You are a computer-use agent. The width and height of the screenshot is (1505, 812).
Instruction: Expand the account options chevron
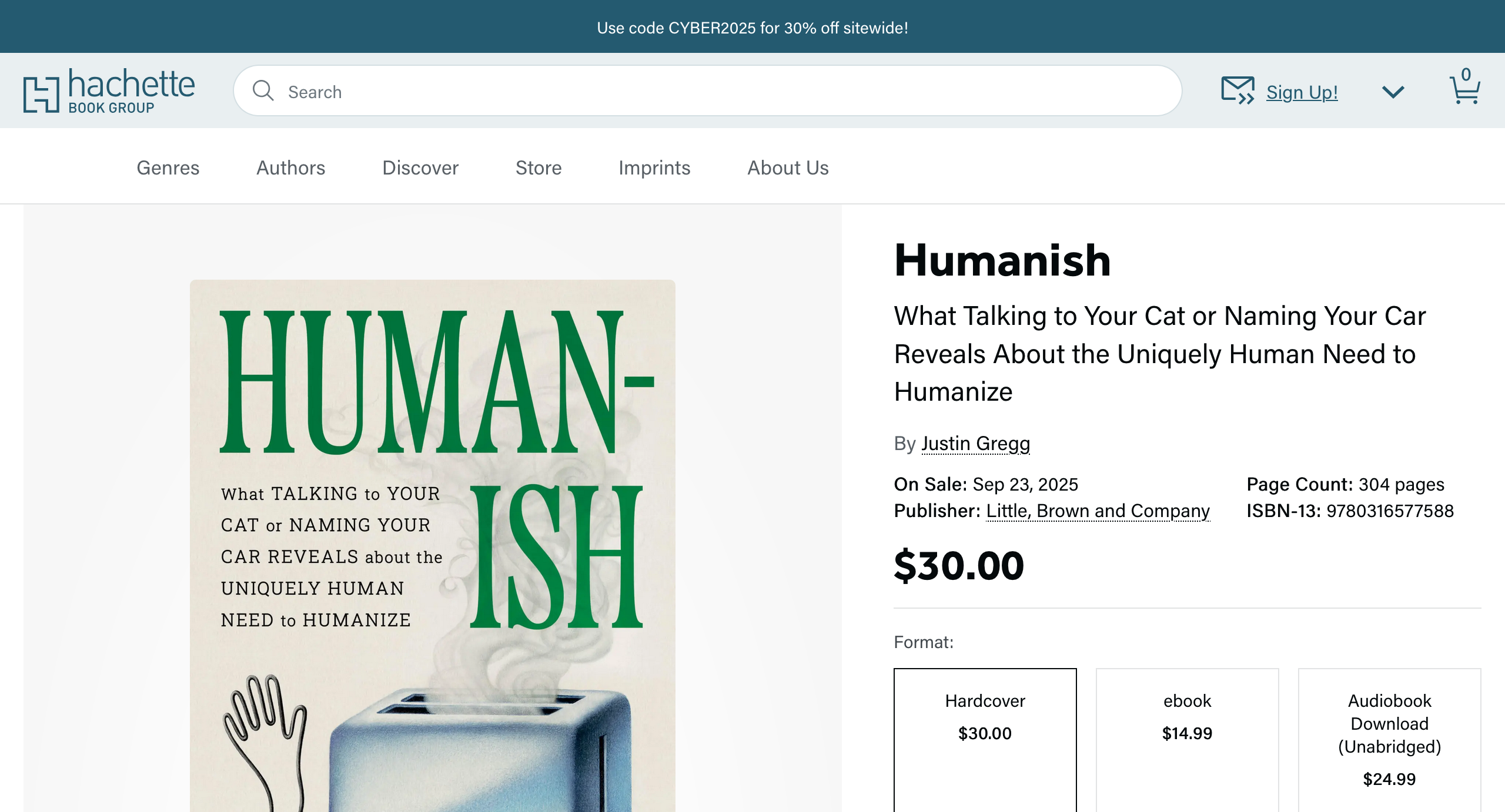(x=1392, y=92)
